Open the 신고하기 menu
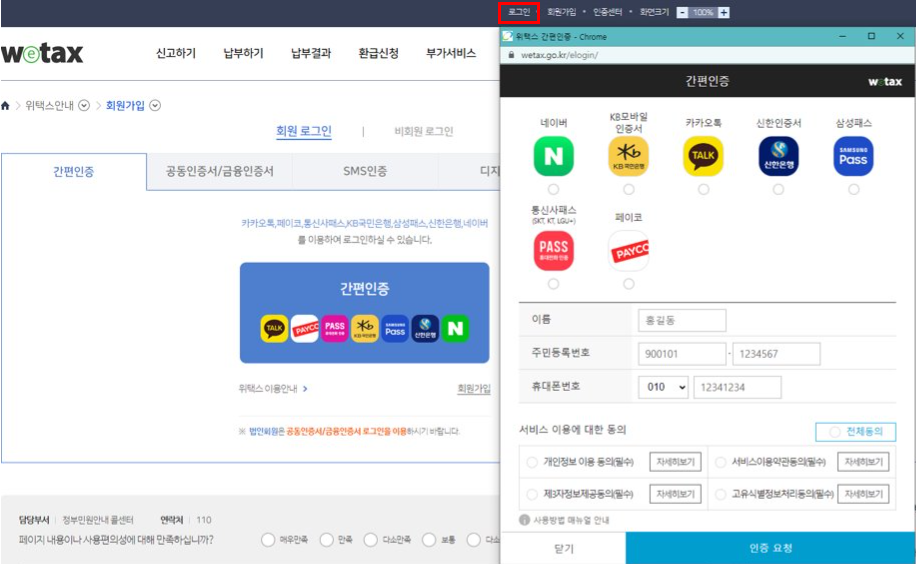This screenshot has width=916, height=564. 176,53
